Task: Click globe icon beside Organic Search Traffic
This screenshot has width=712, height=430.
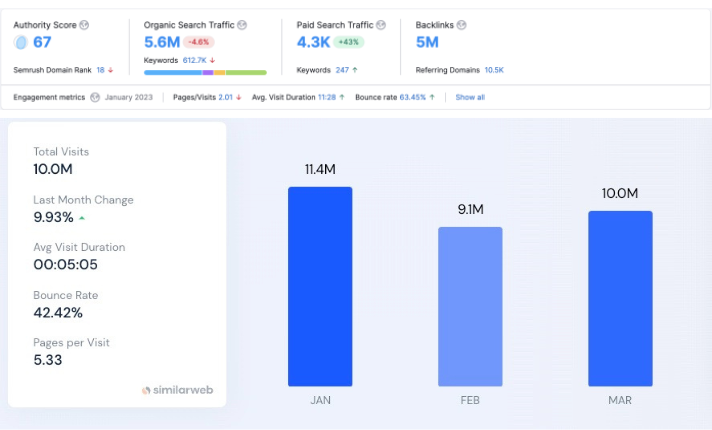Action: point(242,25)
